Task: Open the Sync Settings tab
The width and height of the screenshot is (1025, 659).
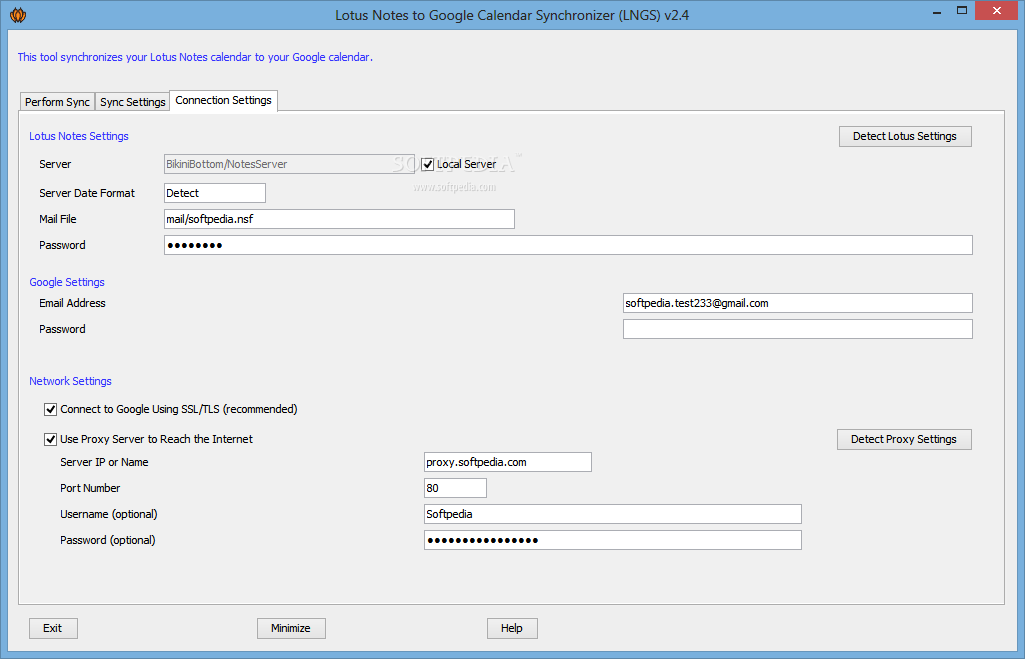Action: [133, 102]
